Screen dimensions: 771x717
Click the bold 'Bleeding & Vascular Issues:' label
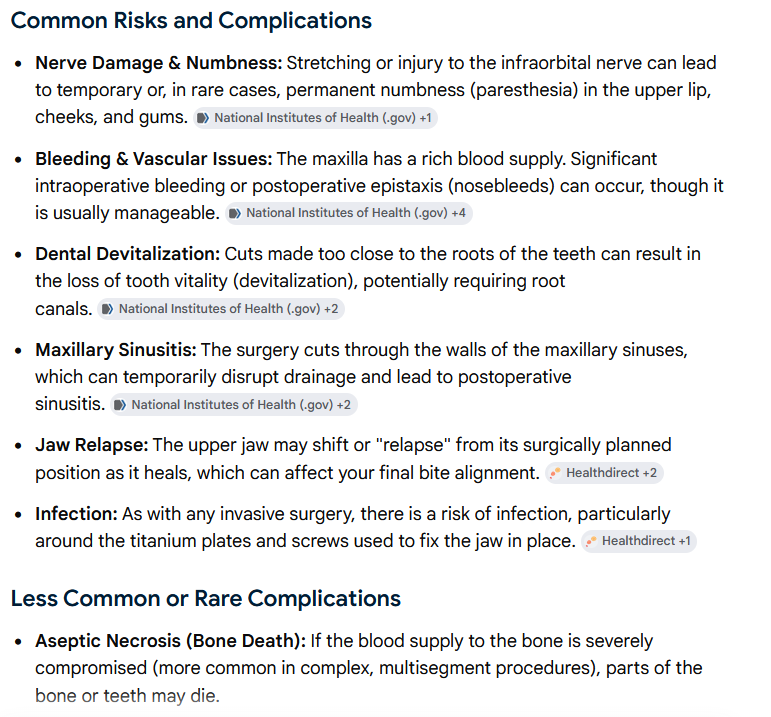coord(153,159)
